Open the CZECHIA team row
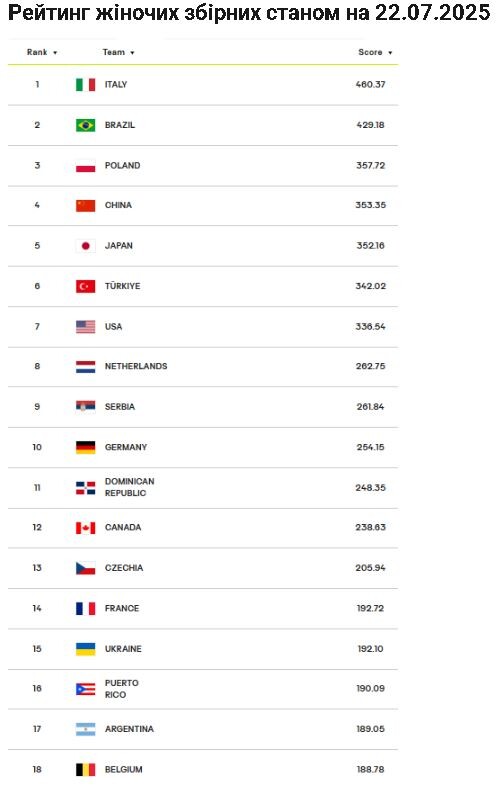 [x=203, y=568]
